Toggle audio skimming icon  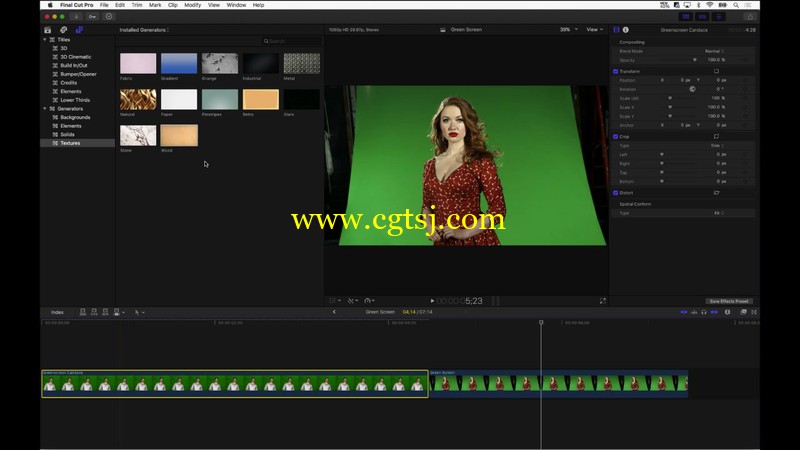click(x=694, y=312)
